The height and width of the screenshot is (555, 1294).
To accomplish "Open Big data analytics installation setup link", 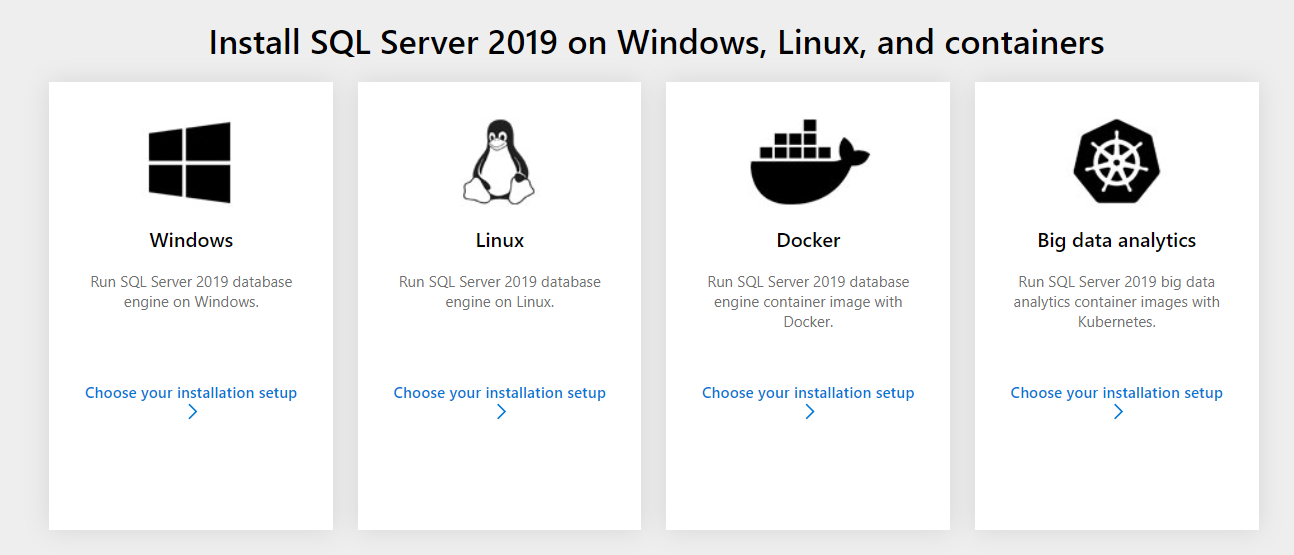I will (x=1116, y=393).
